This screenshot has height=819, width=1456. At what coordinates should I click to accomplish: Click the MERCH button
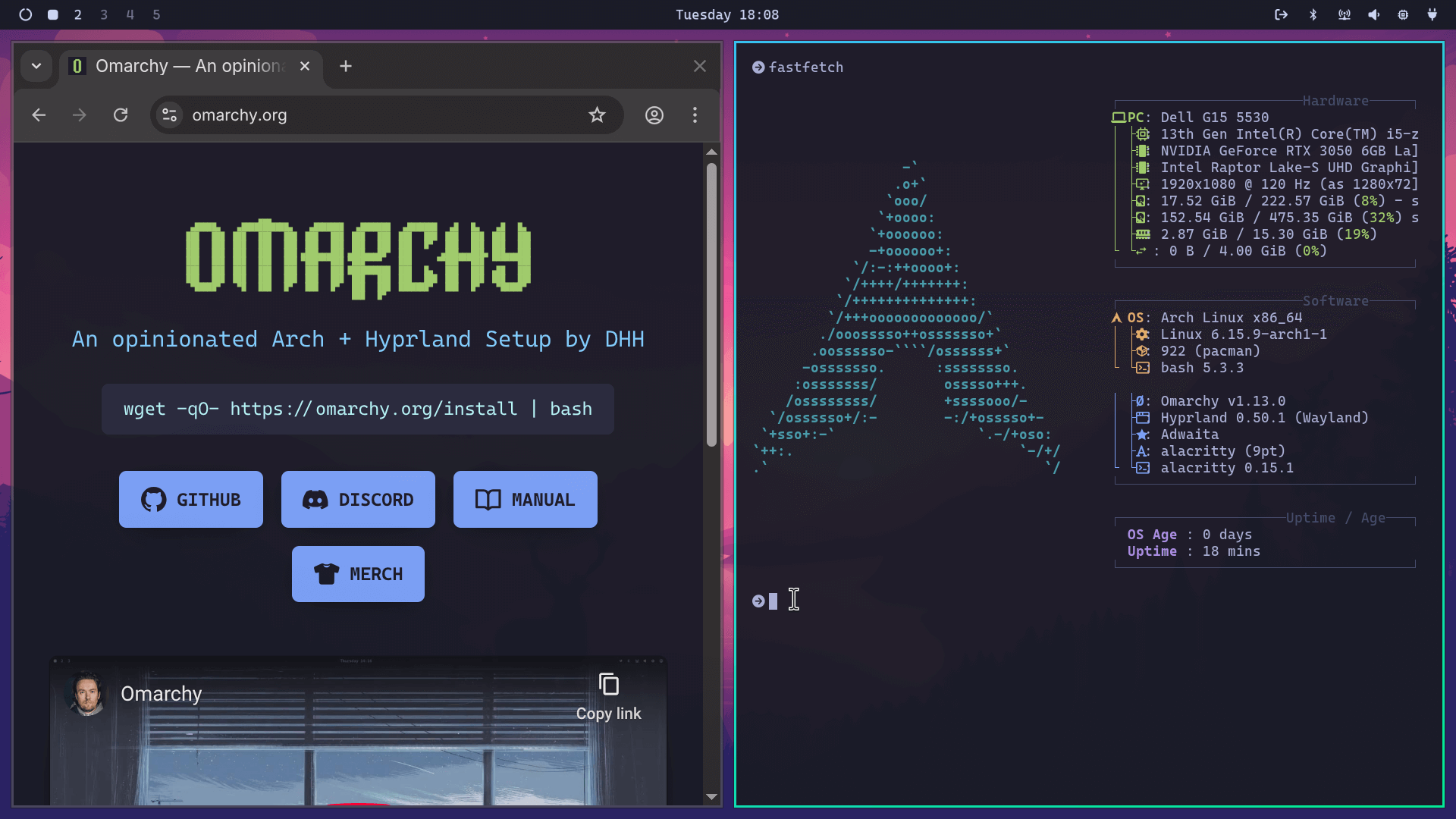click(x=357, y=574)
